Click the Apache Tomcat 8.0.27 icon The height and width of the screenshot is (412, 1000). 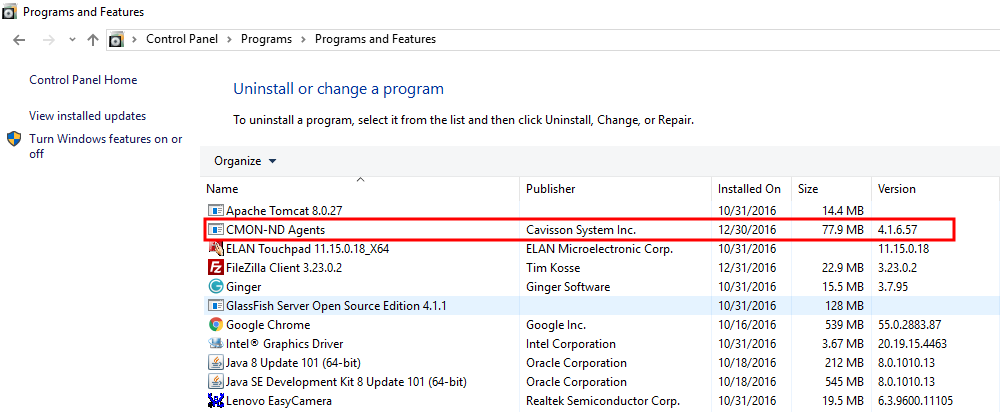[216, 210]
